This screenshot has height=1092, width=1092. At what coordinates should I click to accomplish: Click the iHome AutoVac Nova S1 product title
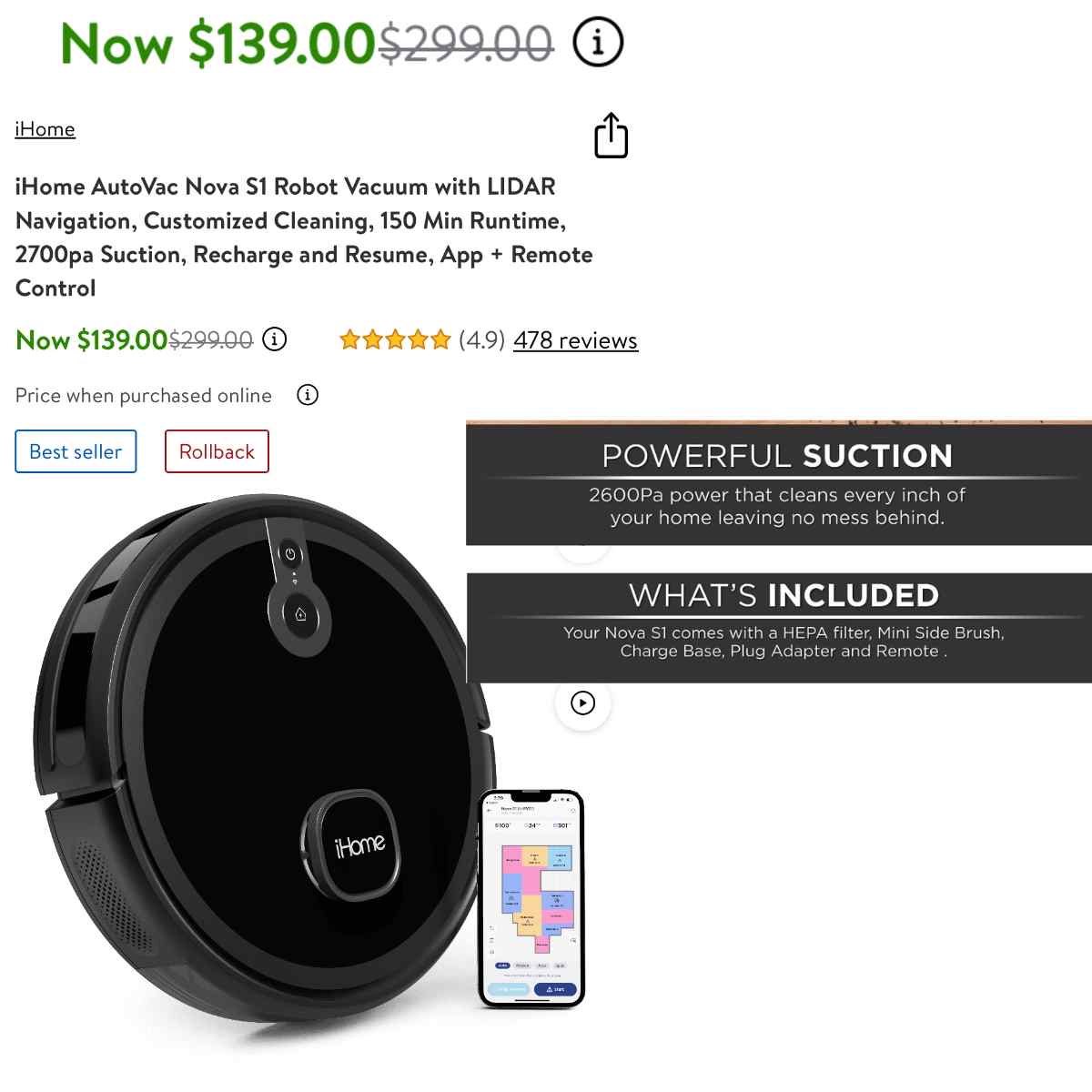tap(304, 238)
